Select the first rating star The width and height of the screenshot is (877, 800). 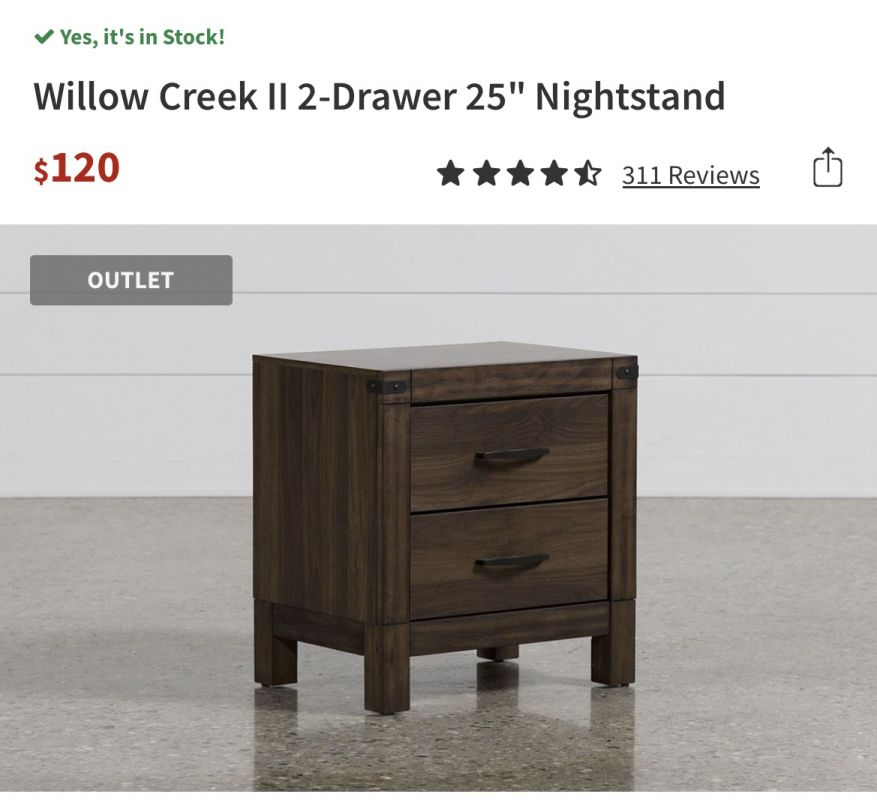451,173
